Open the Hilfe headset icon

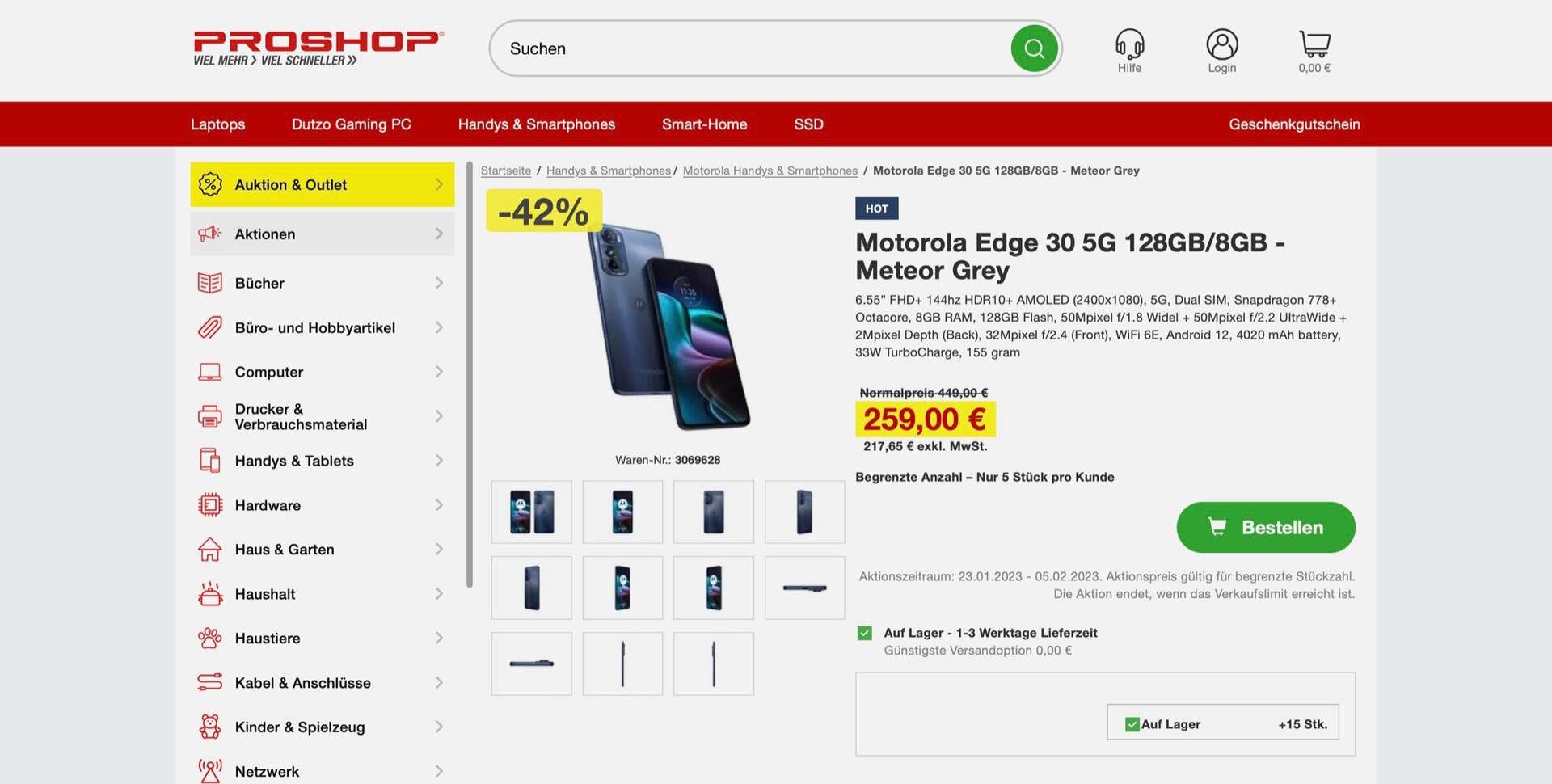click(x=1129, y=44)
